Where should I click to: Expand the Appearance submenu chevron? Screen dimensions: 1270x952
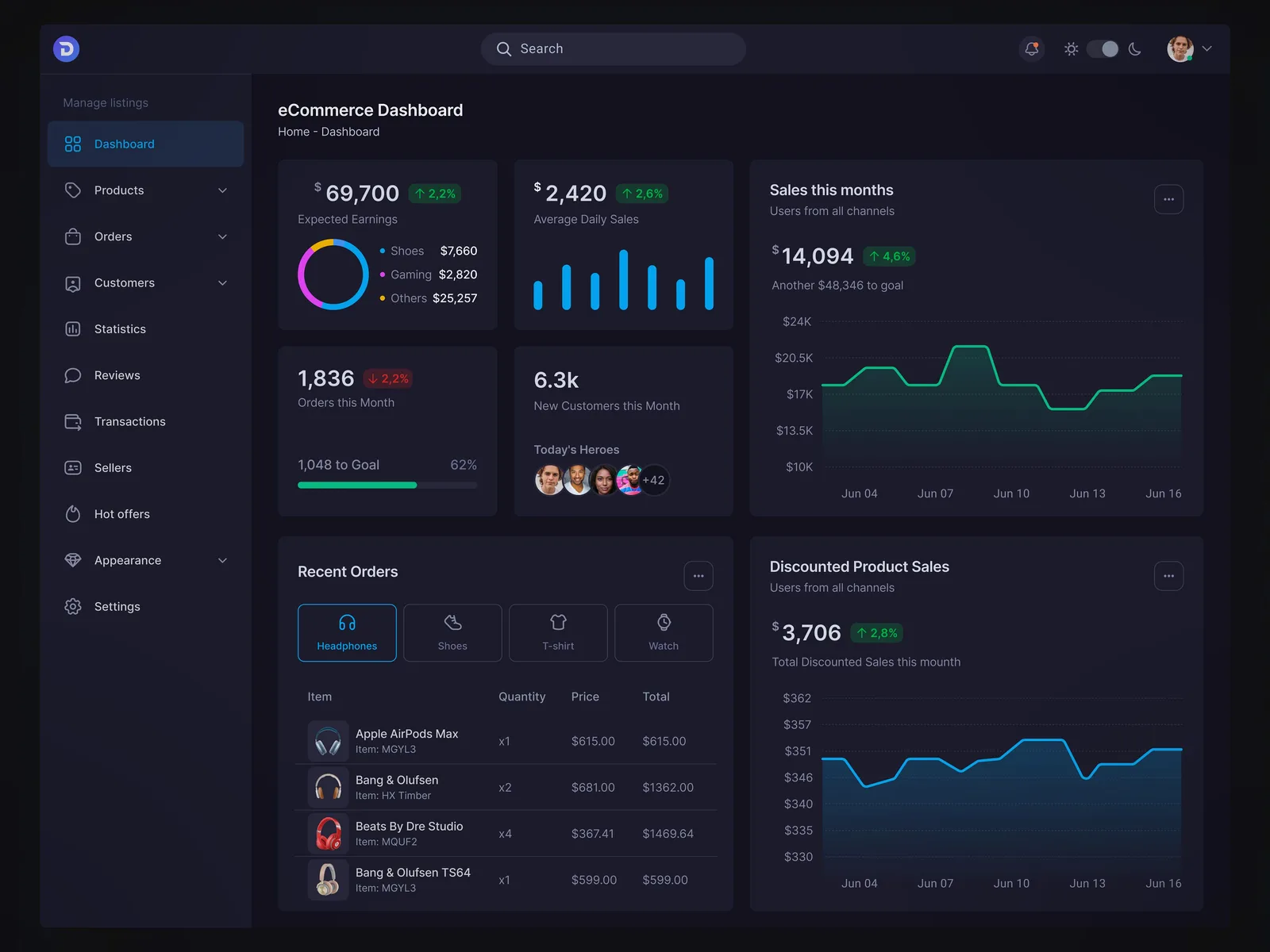coord(222,560)
